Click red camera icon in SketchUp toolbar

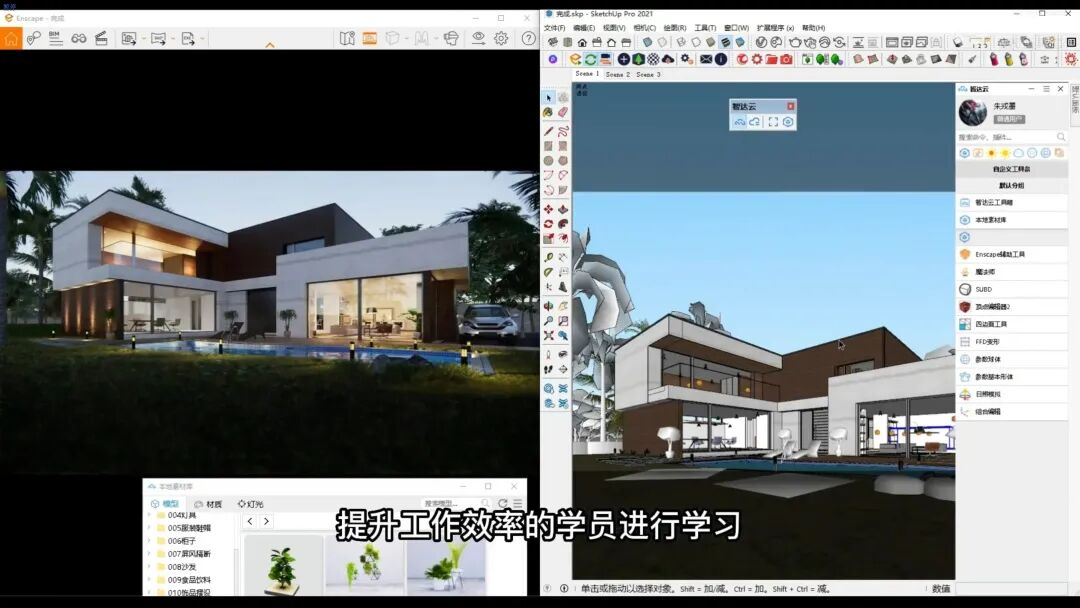(x=786, y=59)
